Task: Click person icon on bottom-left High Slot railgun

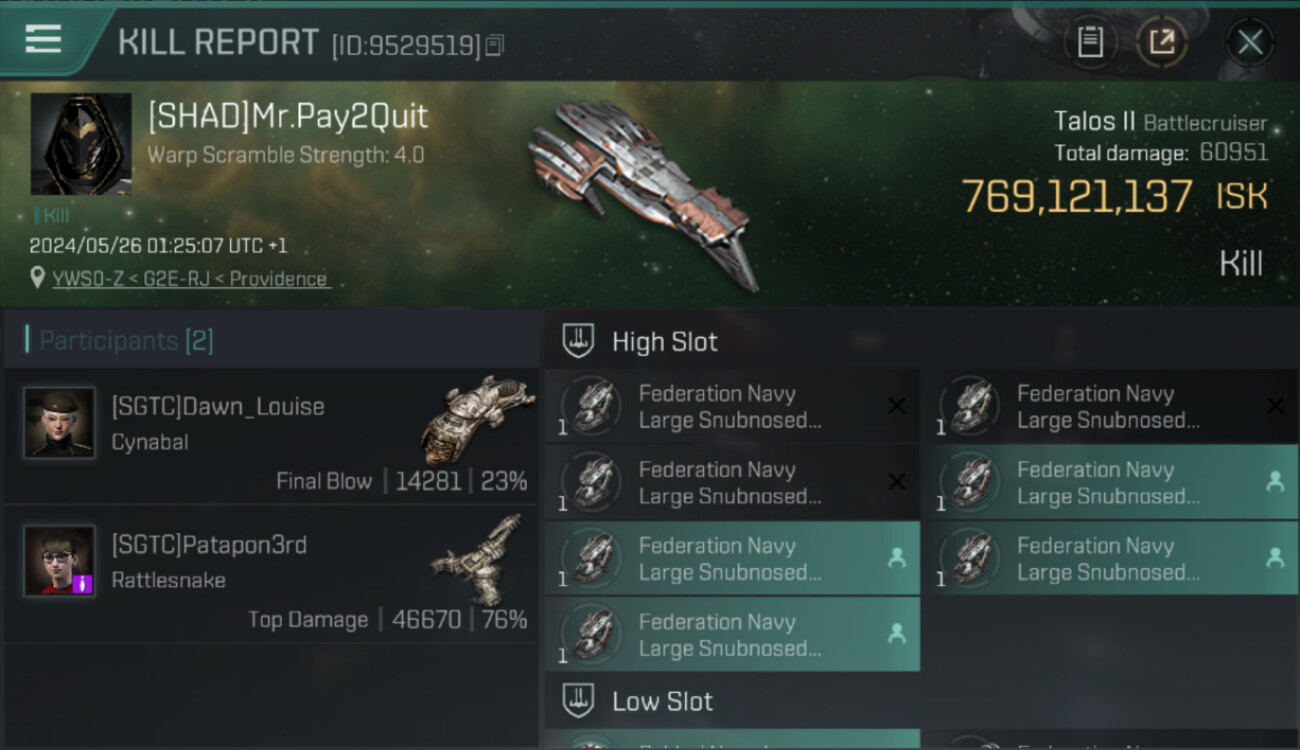Action: (897, 633)
